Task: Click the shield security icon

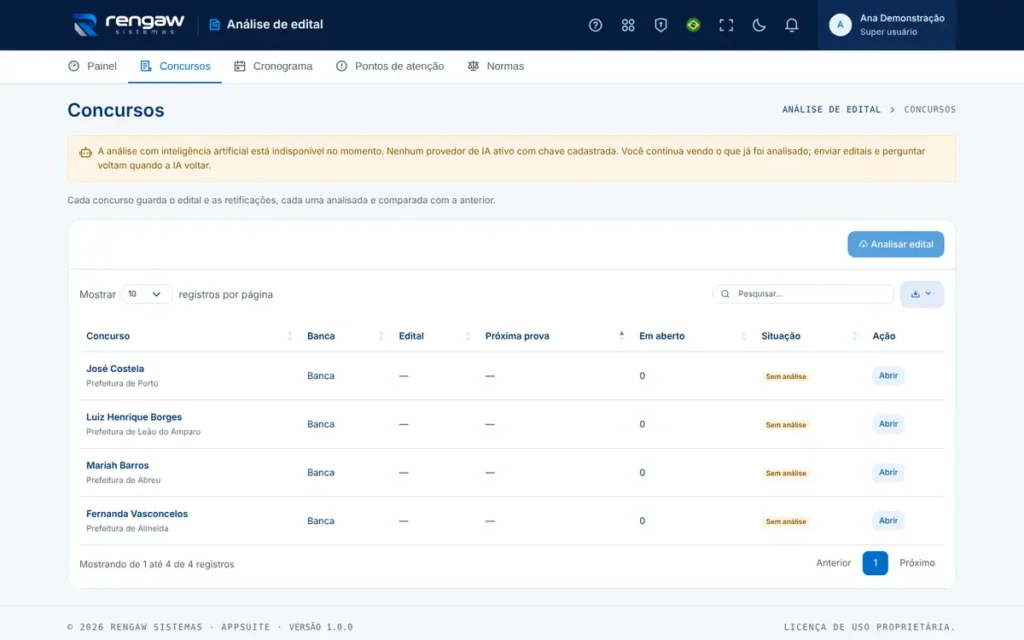Action: [660, 25]
